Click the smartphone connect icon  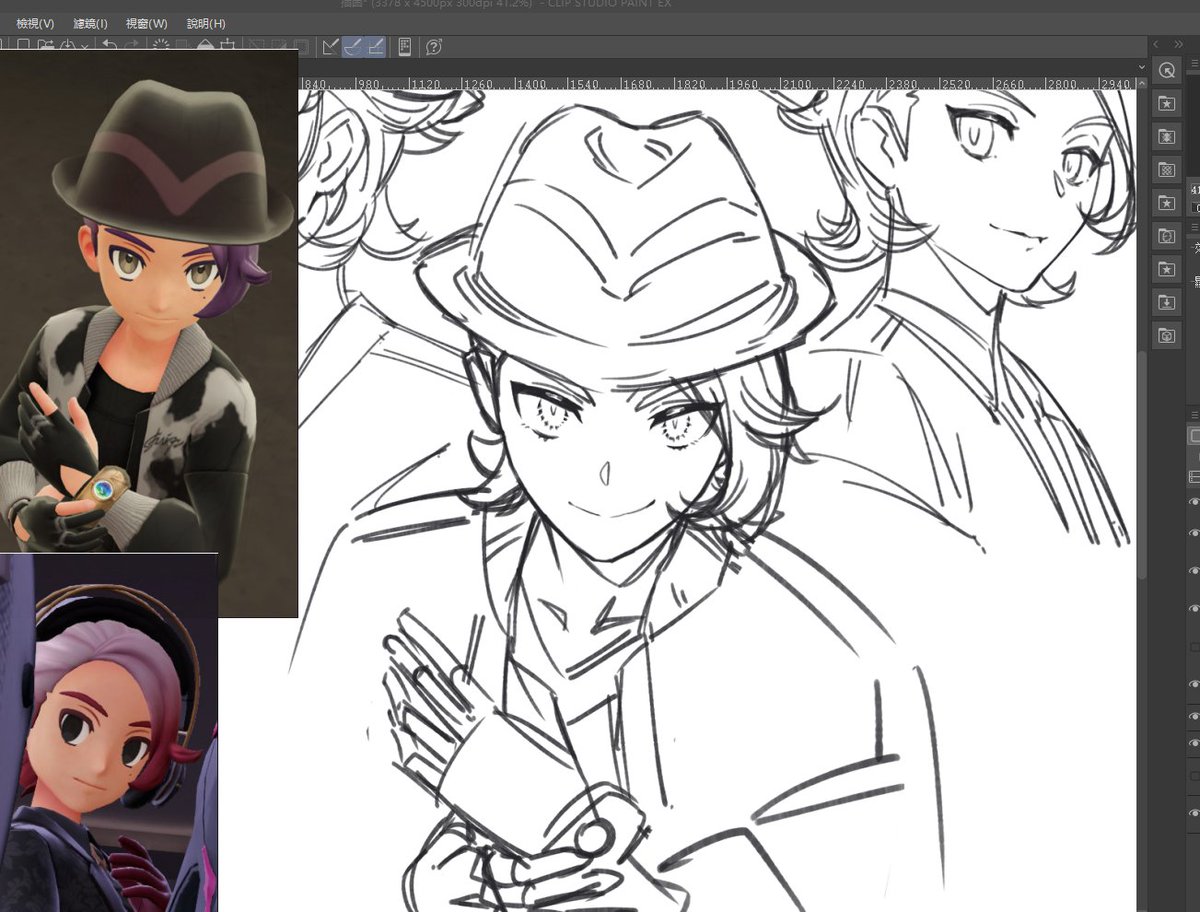click(x=403, y=46)
